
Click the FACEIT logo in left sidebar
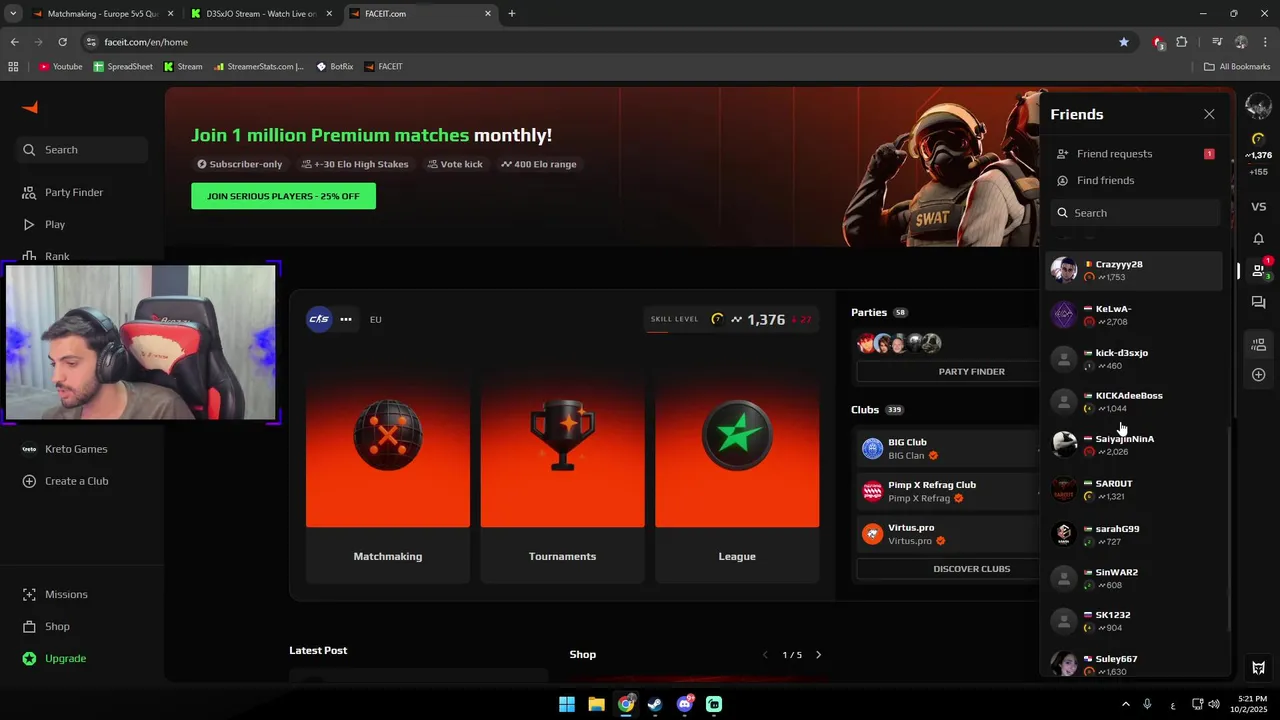[x=30, y=107]
